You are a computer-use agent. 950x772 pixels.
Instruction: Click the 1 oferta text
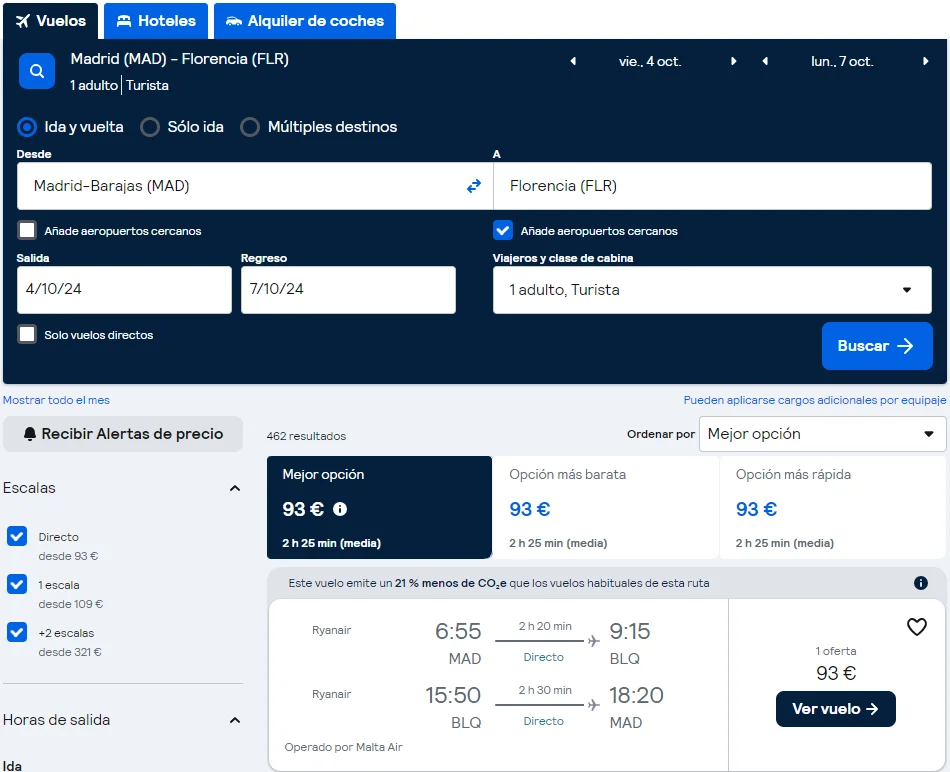835,651
